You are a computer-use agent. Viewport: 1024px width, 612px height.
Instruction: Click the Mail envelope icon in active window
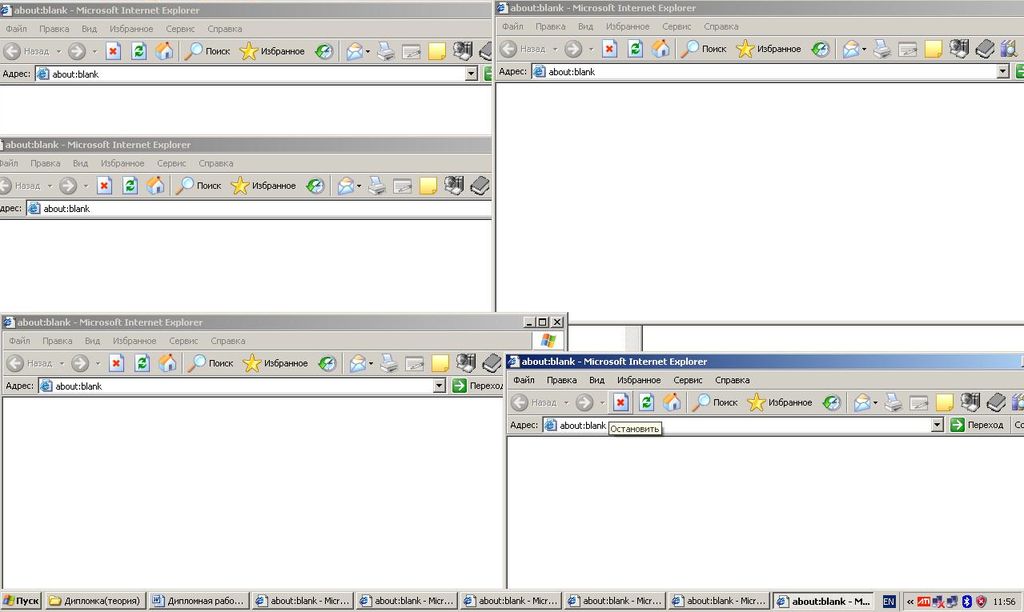tap(862, 402)
